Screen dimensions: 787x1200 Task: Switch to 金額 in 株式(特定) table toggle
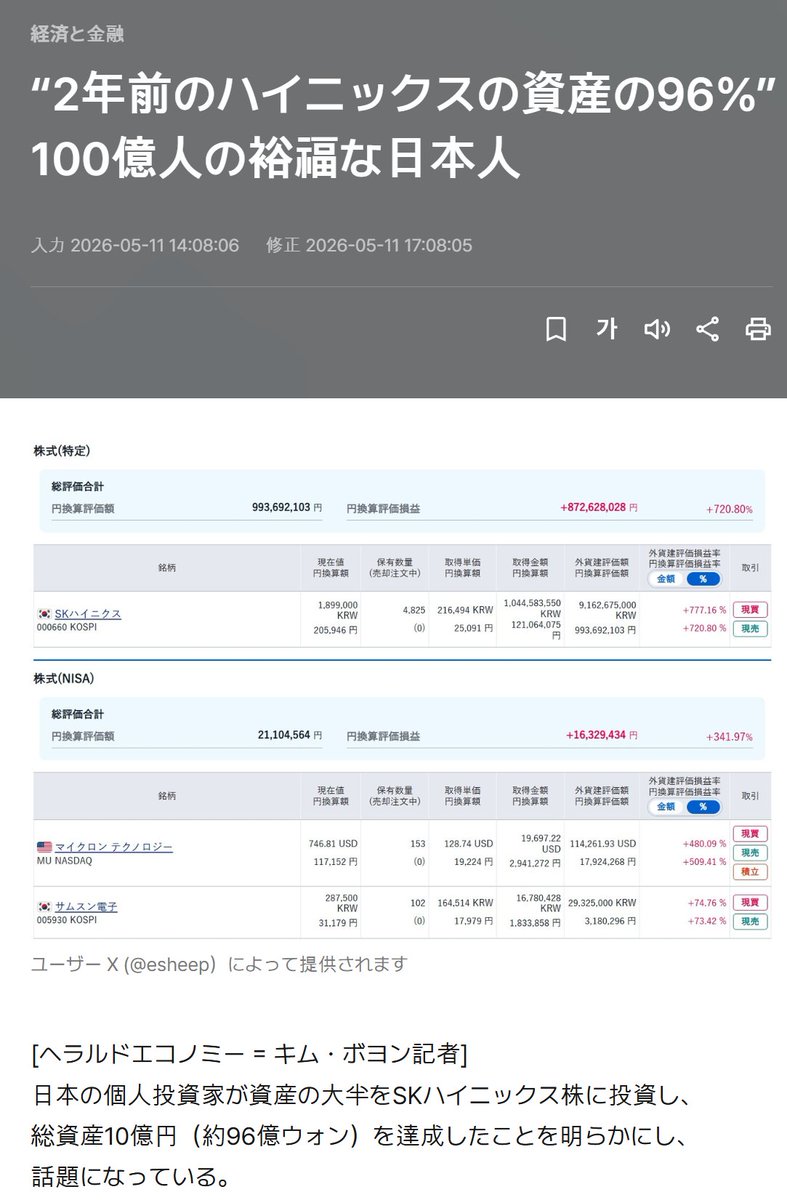click(x=665, y=578)
